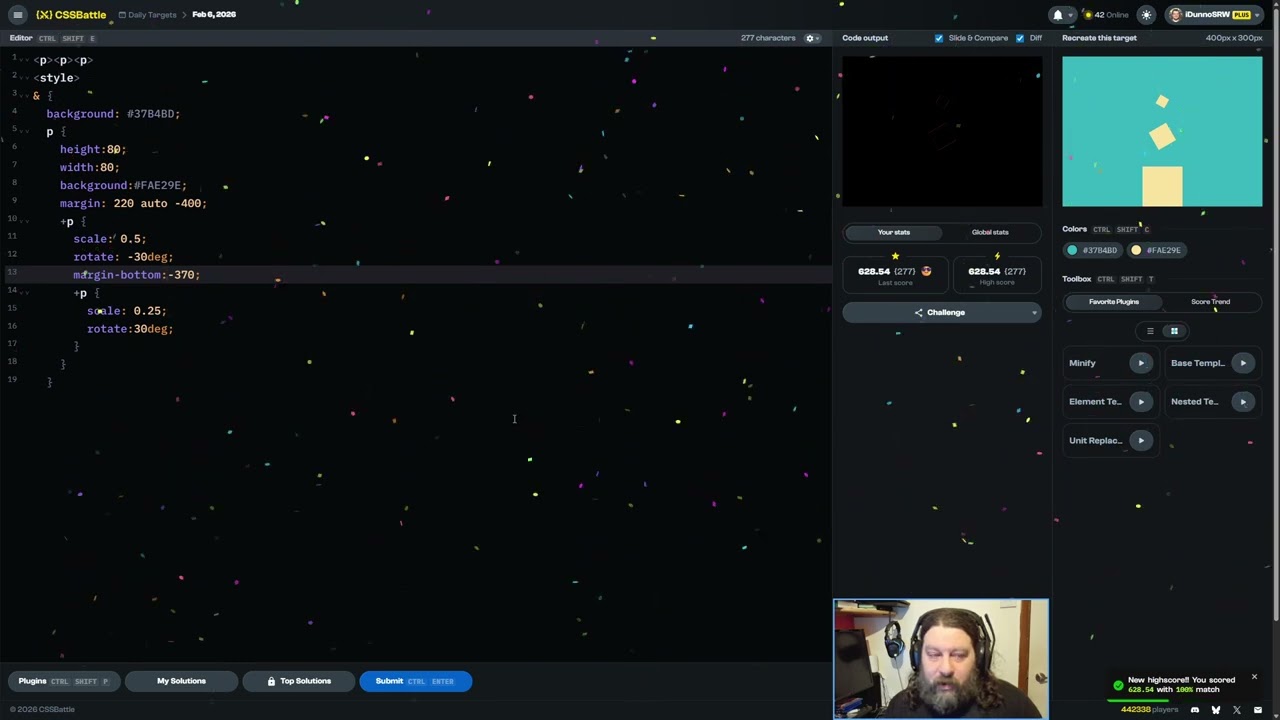Image resolution: width=1280 pixels, height=720 pixels.
Task: Expand the Challenge button dropdown arrow
Action: pyautogui.click(x=1034, y=313)
